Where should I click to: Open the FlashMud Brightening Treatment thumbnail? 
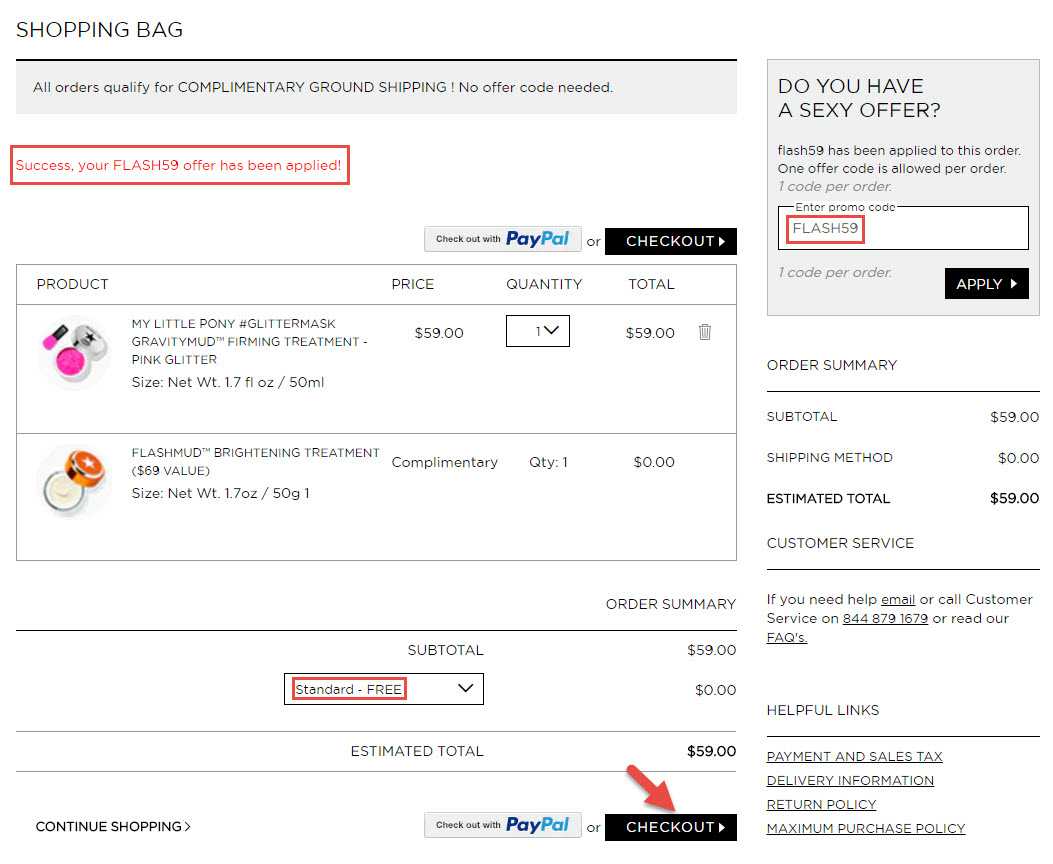tap(74, 481)
